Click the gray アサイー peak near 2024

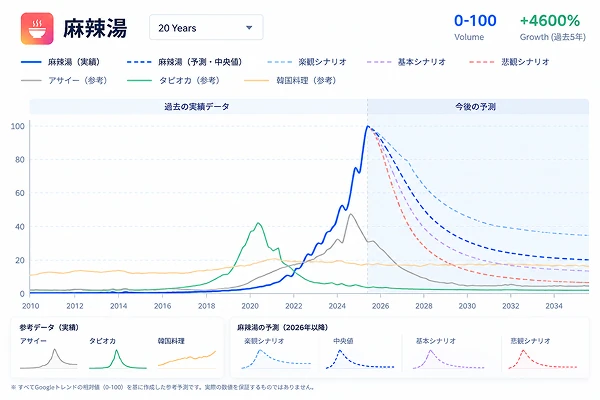pos(351,214)
